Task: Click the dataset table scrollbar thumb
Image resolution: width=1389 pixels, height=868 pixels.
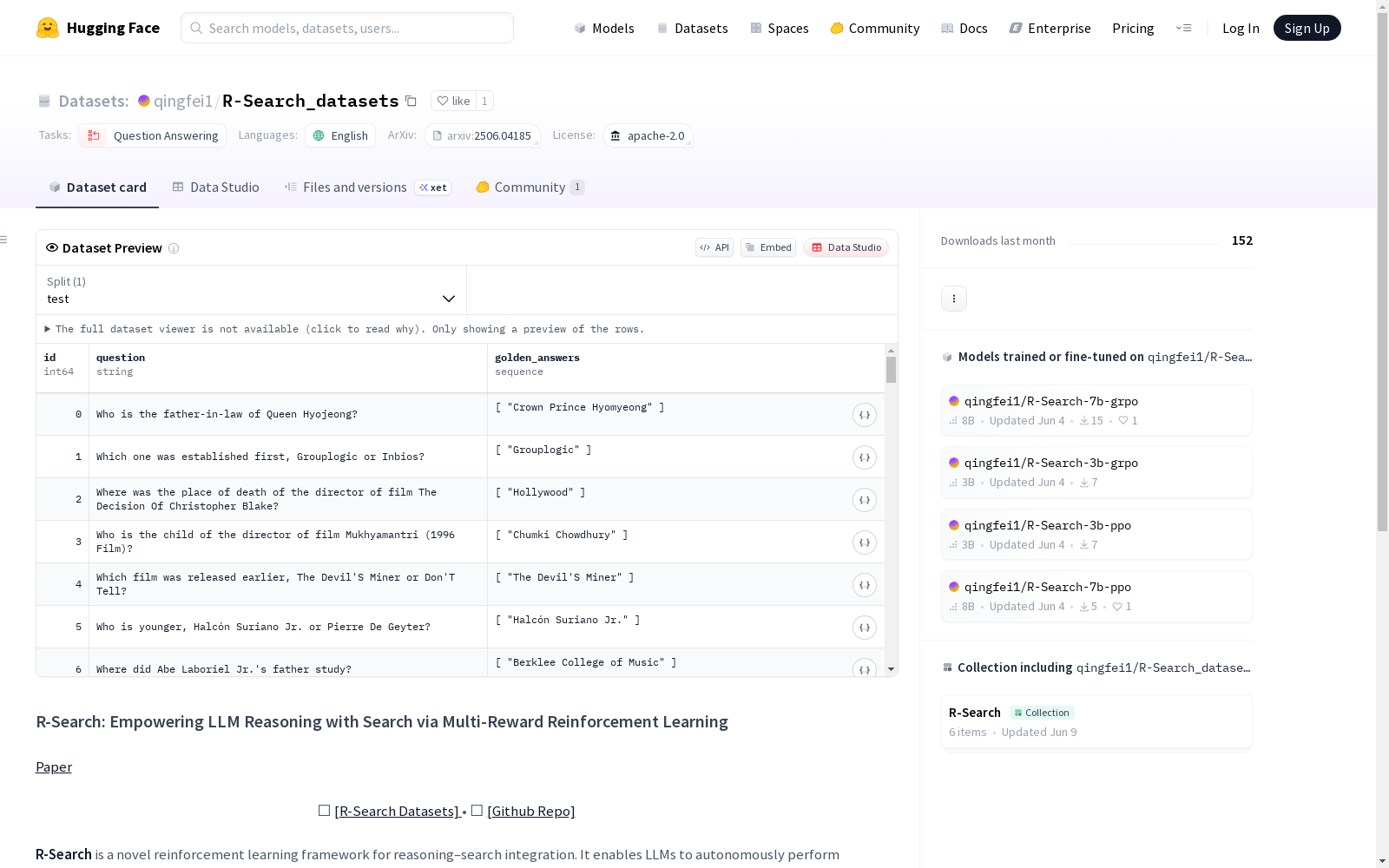Action: tap(891, 369)
